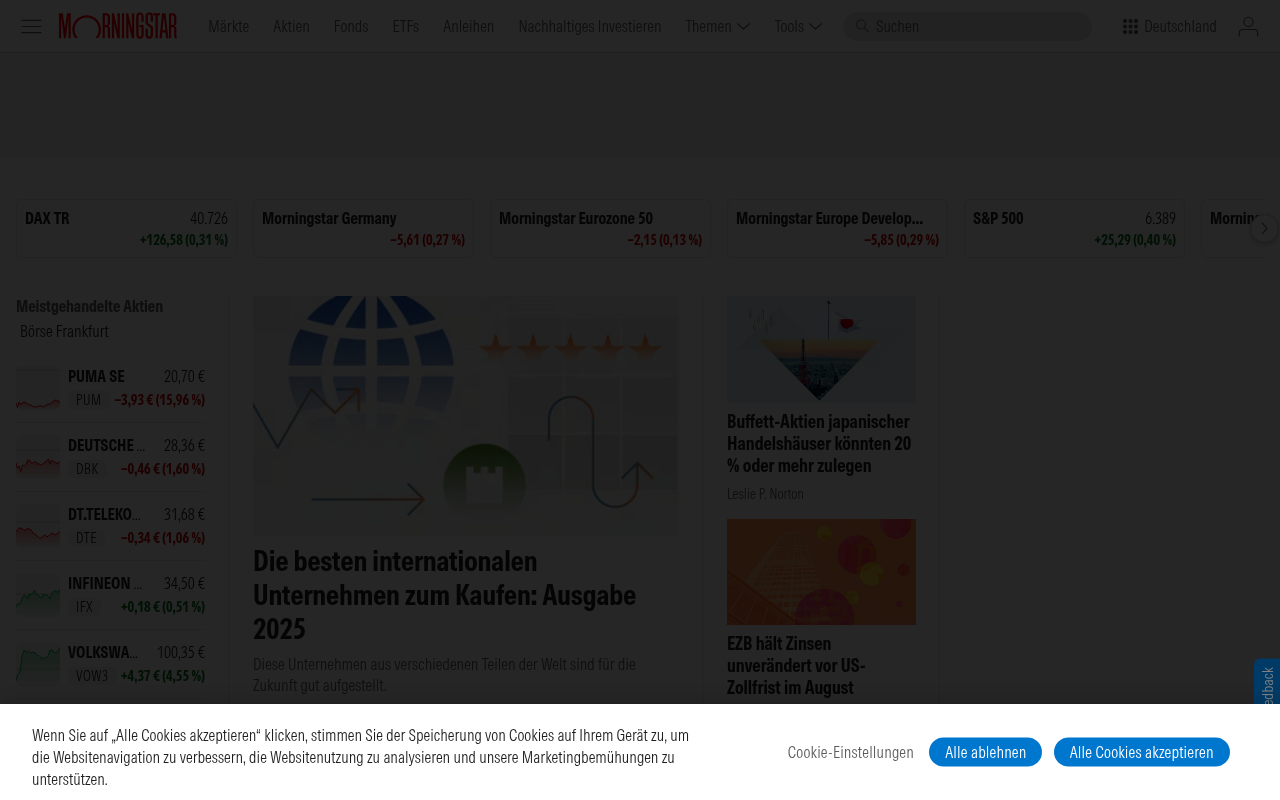
Task: Go to the Morningstar homepage logo
Action: point(118,26)
